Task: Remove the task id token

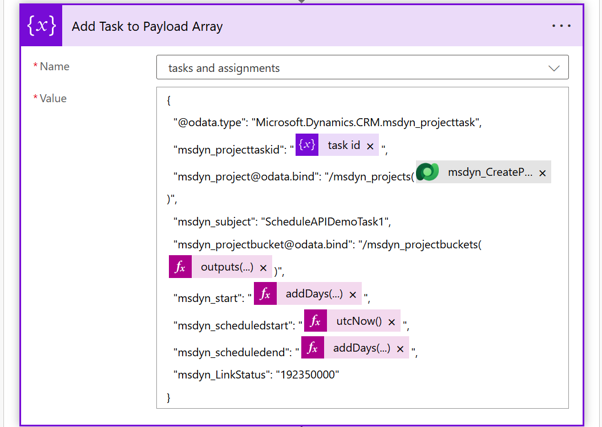Action: [x=370, y=146]
